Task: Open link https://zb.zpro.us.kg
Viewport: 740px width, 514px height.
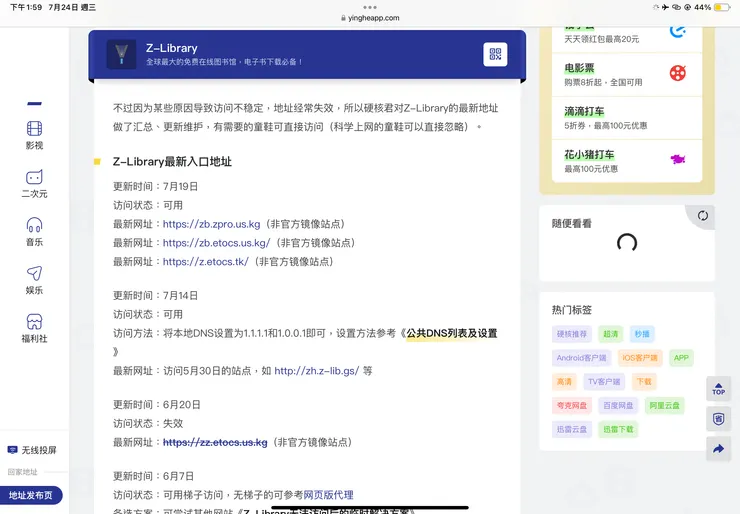Action: (x=211, y=224)
